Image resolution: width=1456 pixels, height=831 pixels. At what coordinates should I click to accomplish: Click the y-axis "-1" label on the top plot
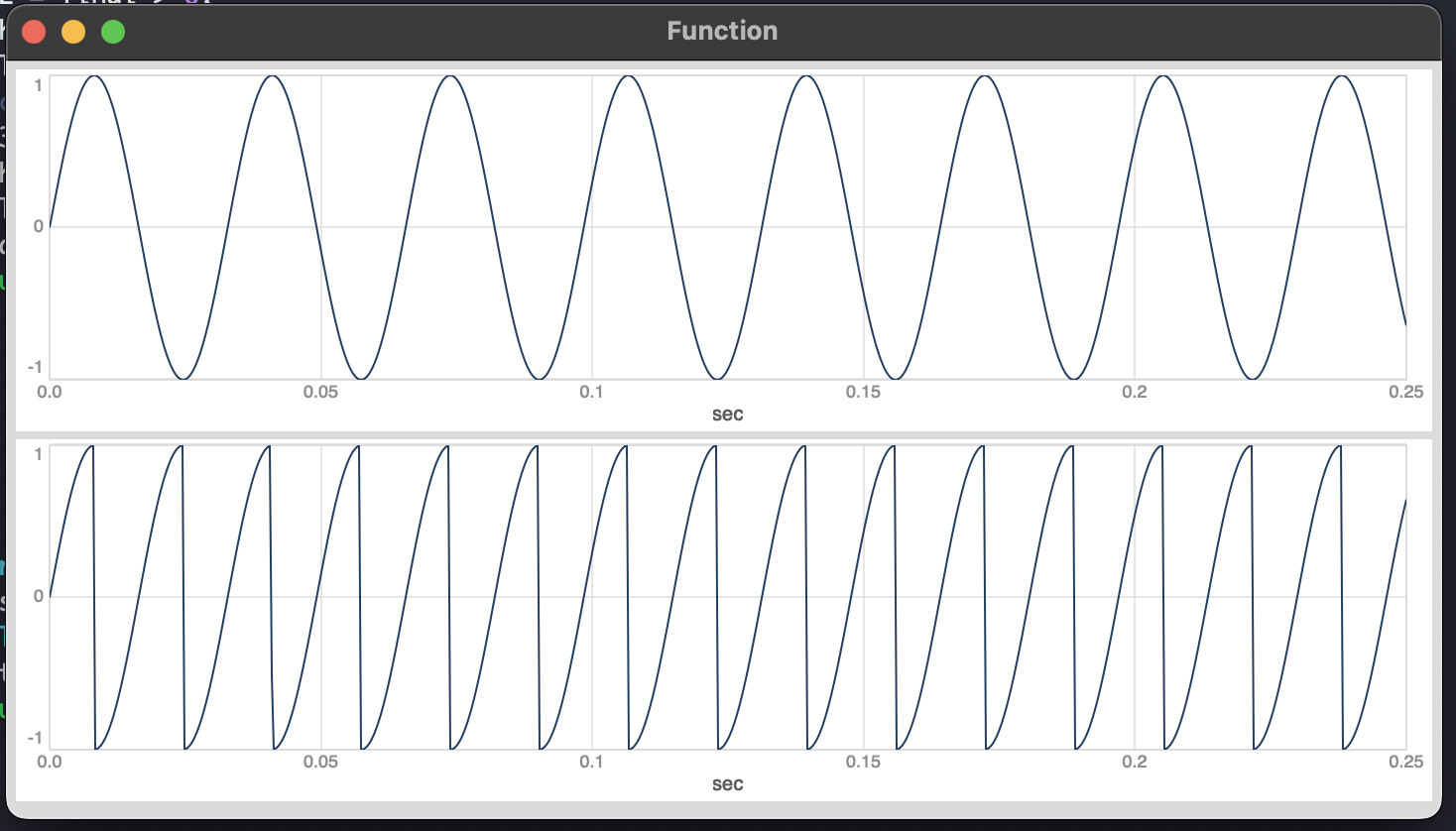click(36, 368)
